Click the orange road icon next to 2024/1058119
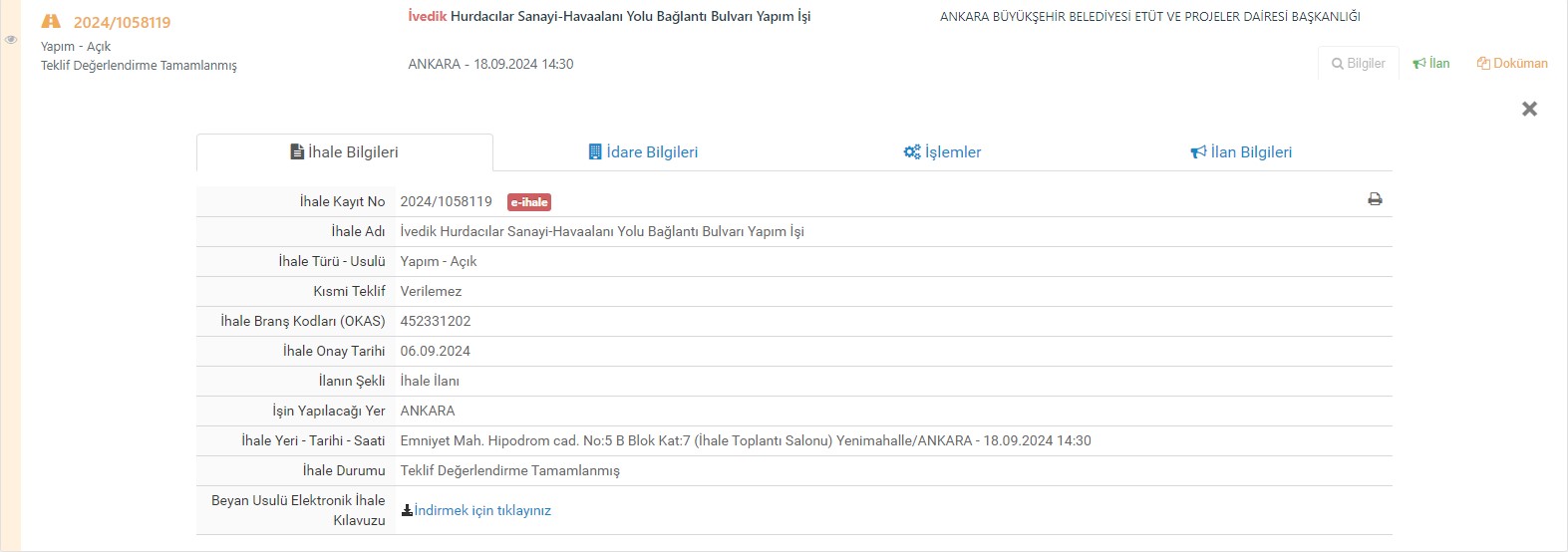The image size is (1568, 552). (x=51, y=21)
